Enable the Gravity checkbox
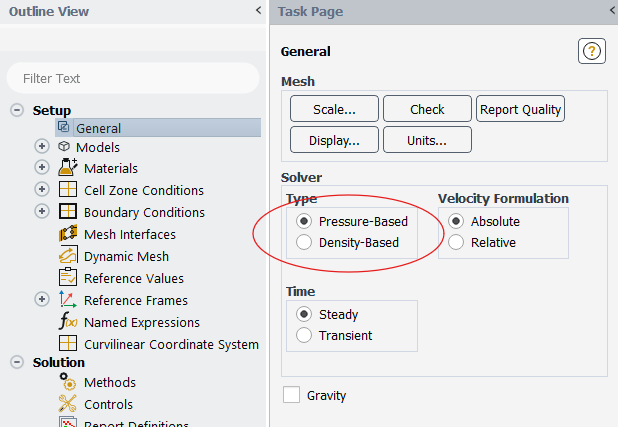The height and width of the screenshot is (427, 618). click(x=291, y=395)
